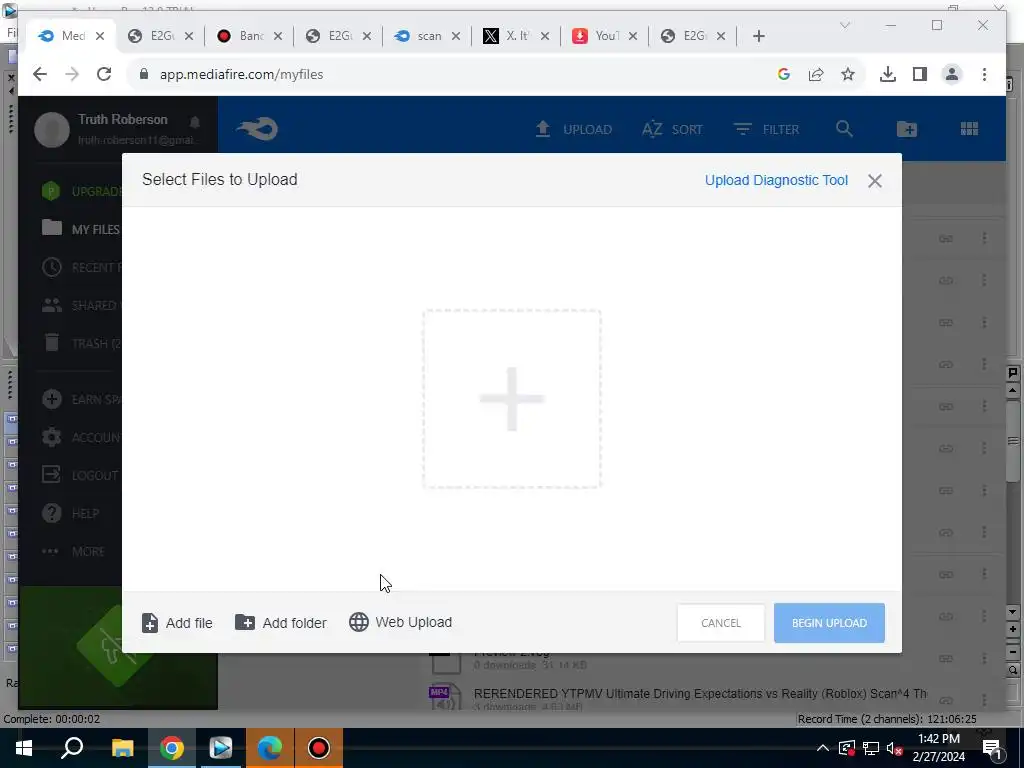Switch to the YouTube downloader tab
Screen dimensions: 1024x768
(605, 36)
